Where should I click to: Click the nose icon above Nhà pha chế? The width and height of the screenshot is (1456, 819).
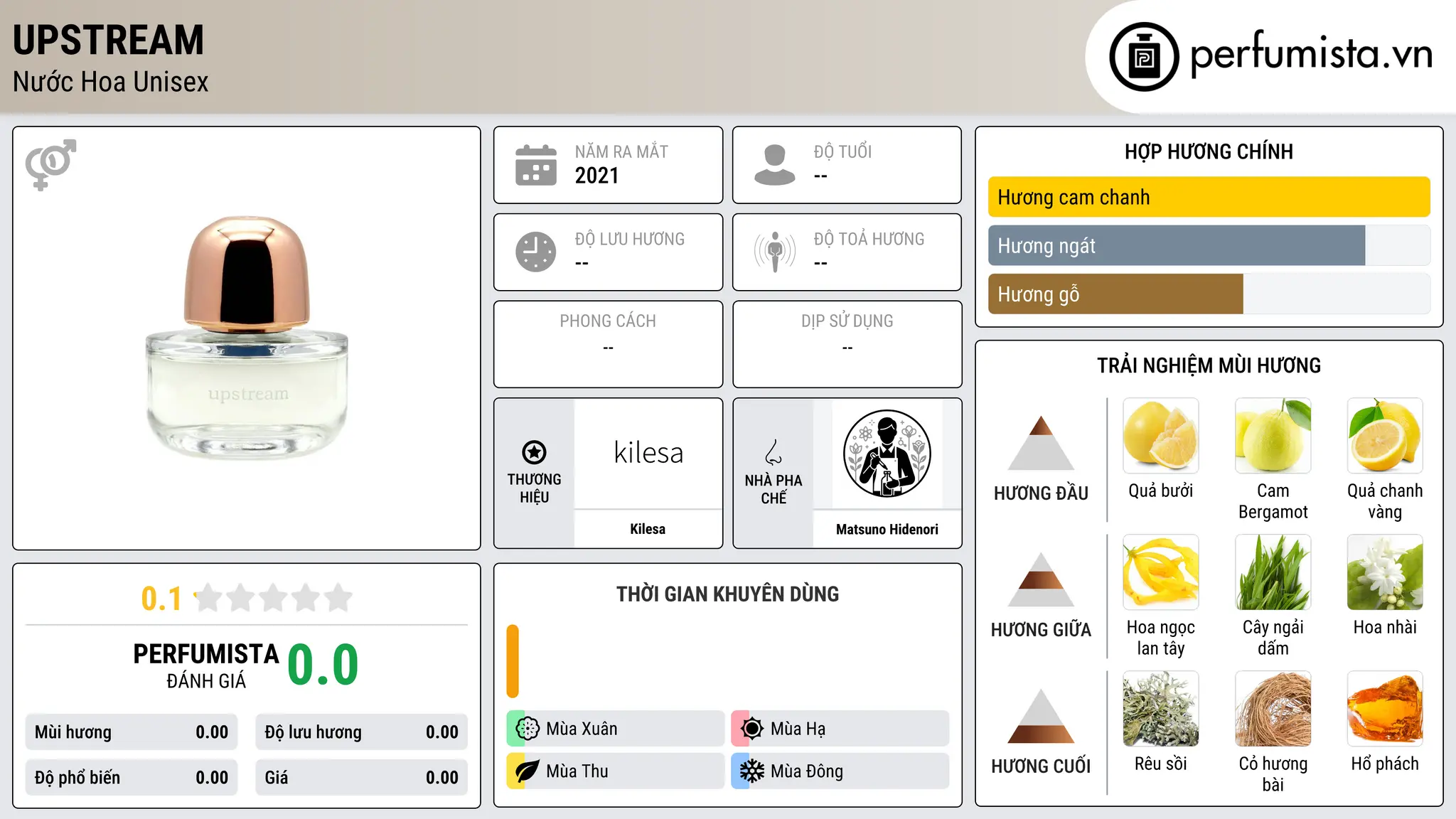coord(773,451)
